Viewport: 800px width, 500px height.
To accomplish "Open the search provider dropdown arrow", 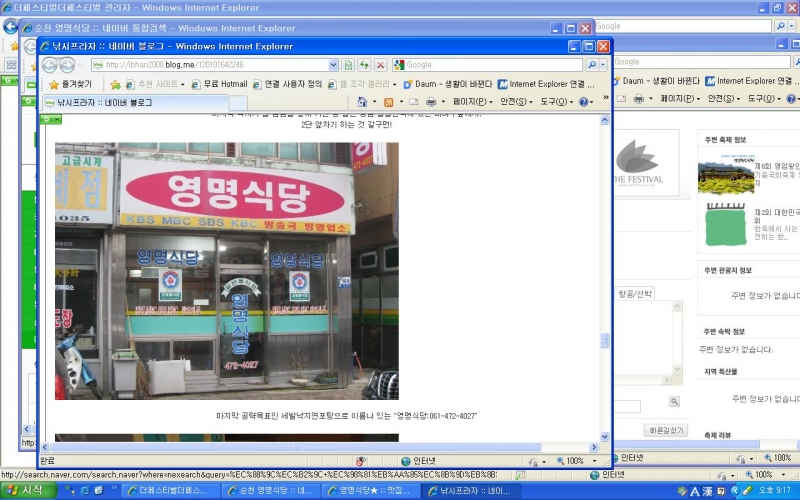I will (x=603, y=65).
